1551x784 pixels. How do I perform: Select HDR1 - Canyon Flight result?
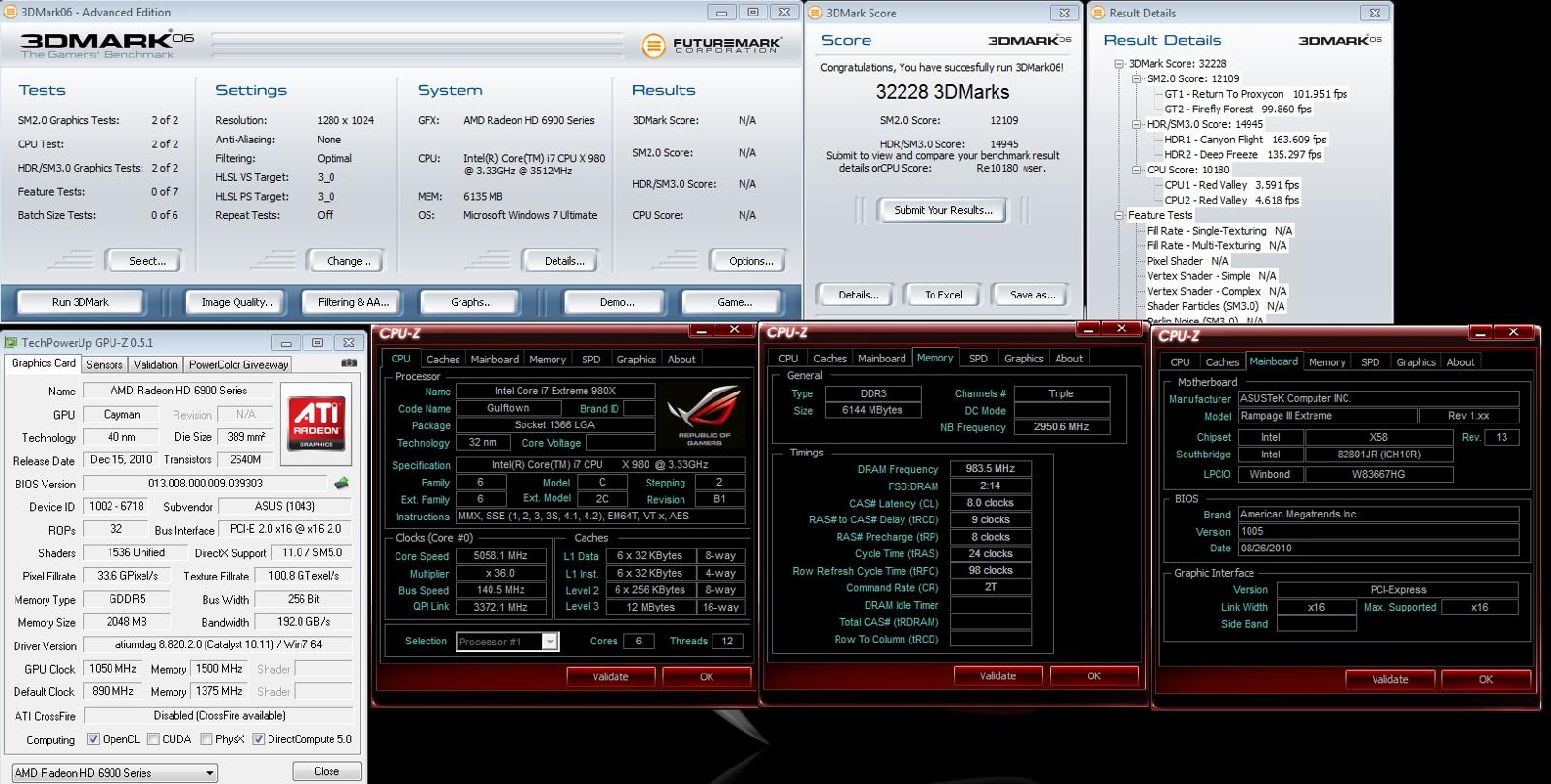coord(1245,140)
